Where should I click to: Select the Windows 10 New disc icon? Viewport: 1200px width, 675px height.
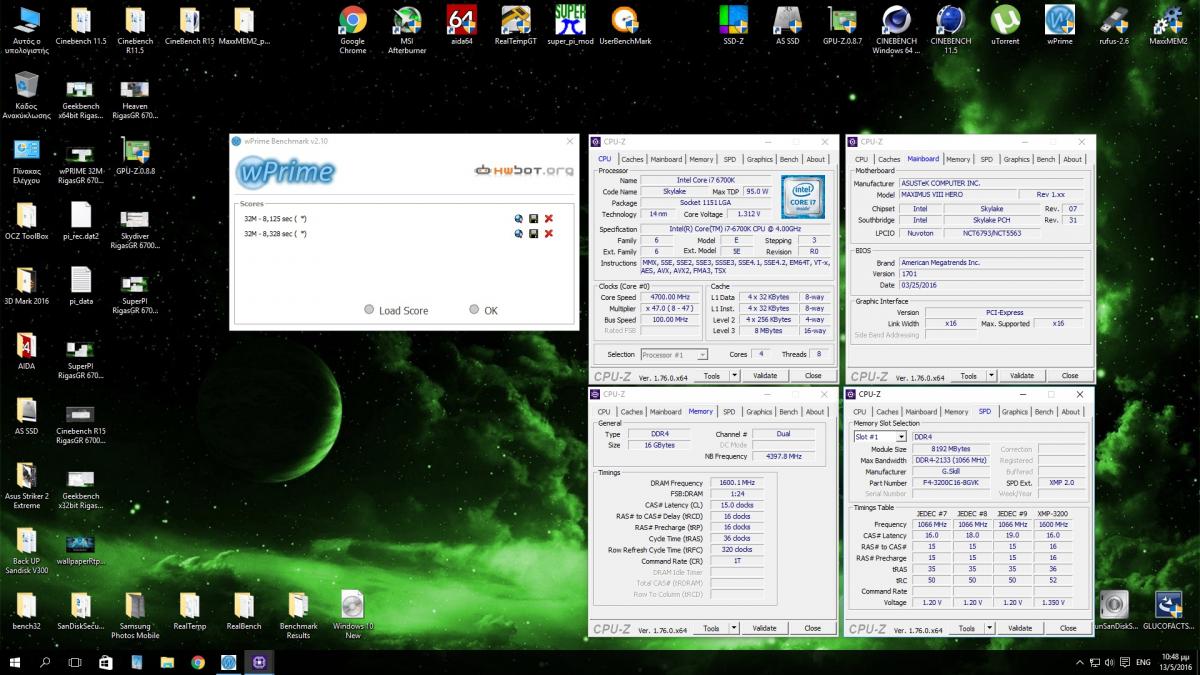(352, 614)
